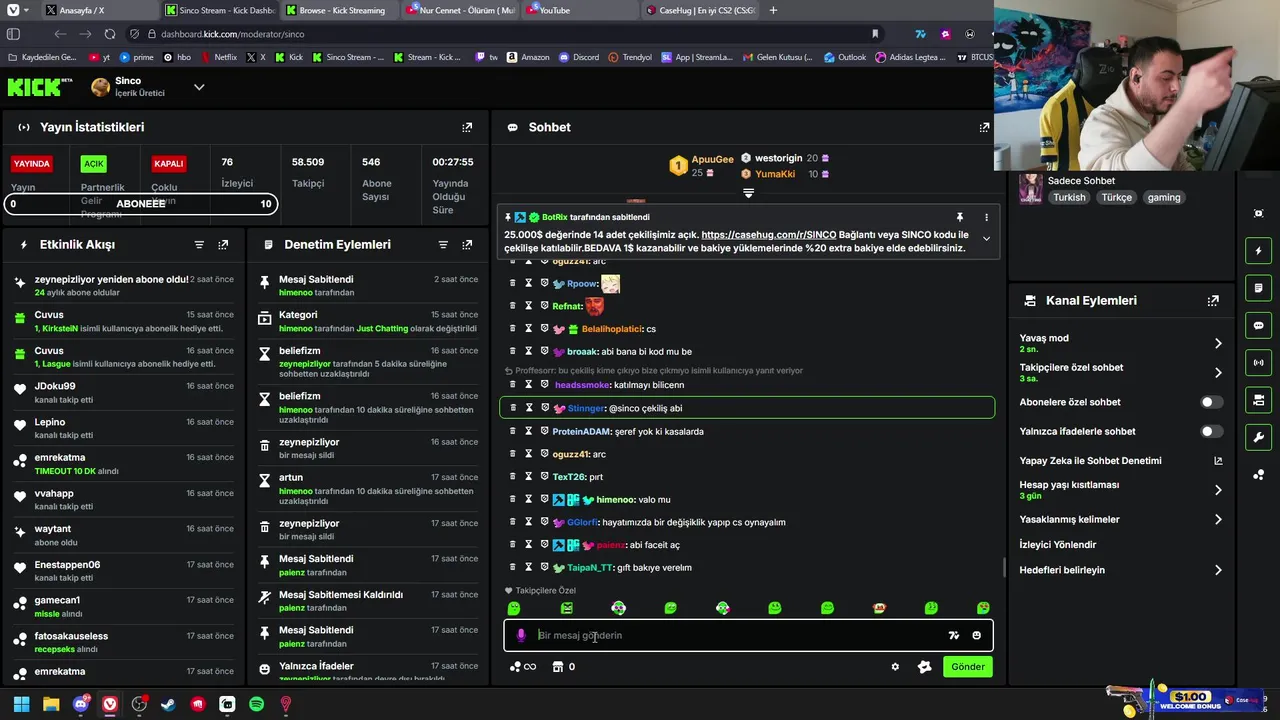Open the Denetim Eylemleri filter icon

pyautogui.click(x=443, y=244)
